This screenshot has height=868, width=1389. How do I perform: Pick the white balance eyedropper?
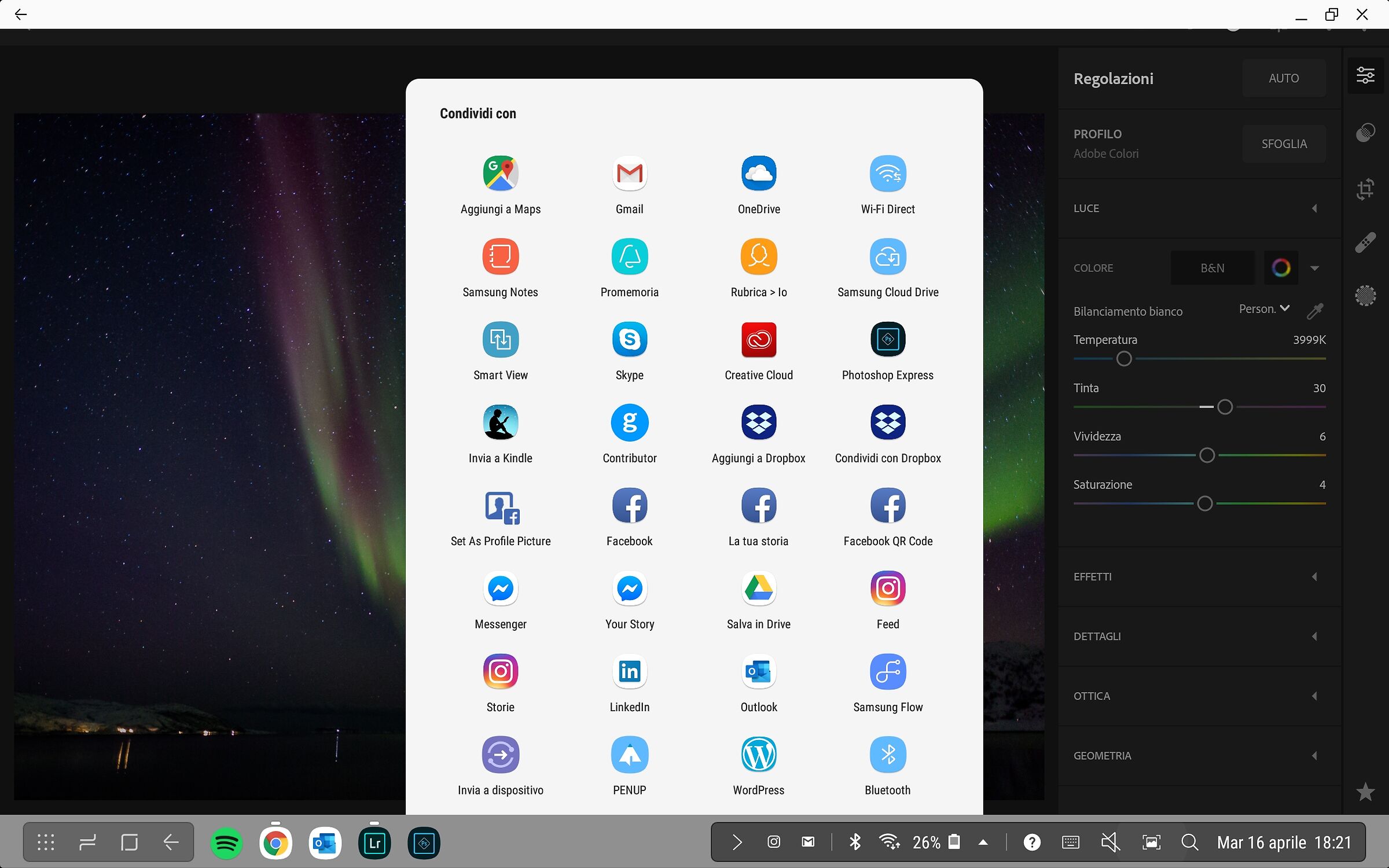tap(1315, 311)
